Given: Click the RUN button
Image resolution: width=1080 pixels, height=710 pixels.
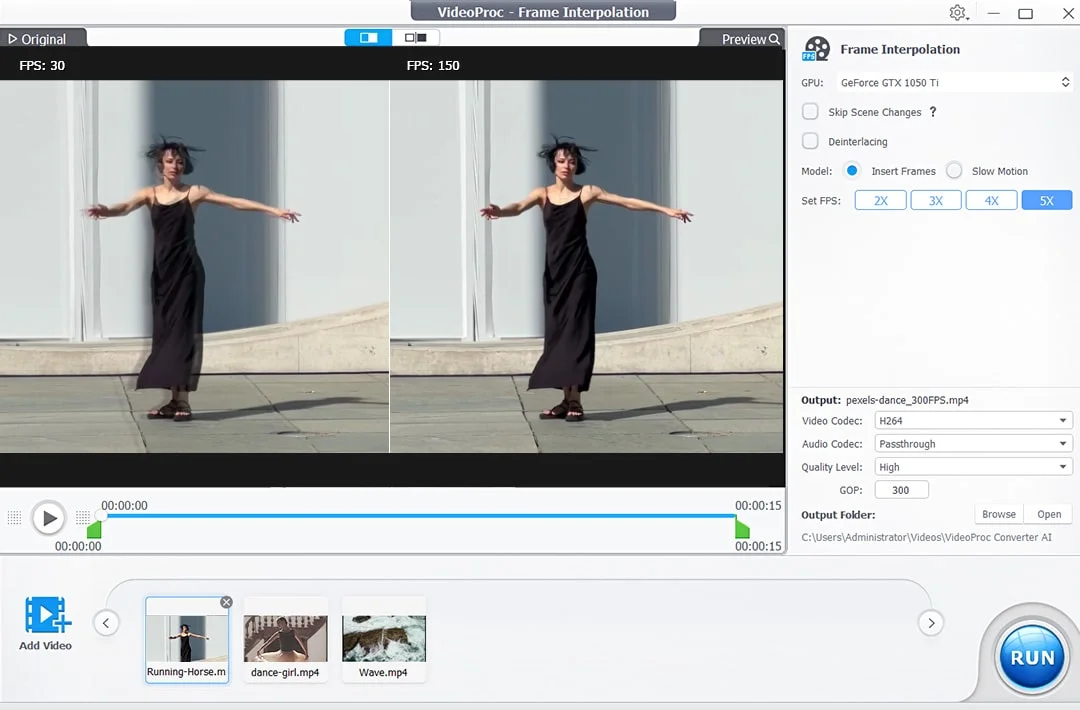Looking at the screenshot, I should point(1030,657).
